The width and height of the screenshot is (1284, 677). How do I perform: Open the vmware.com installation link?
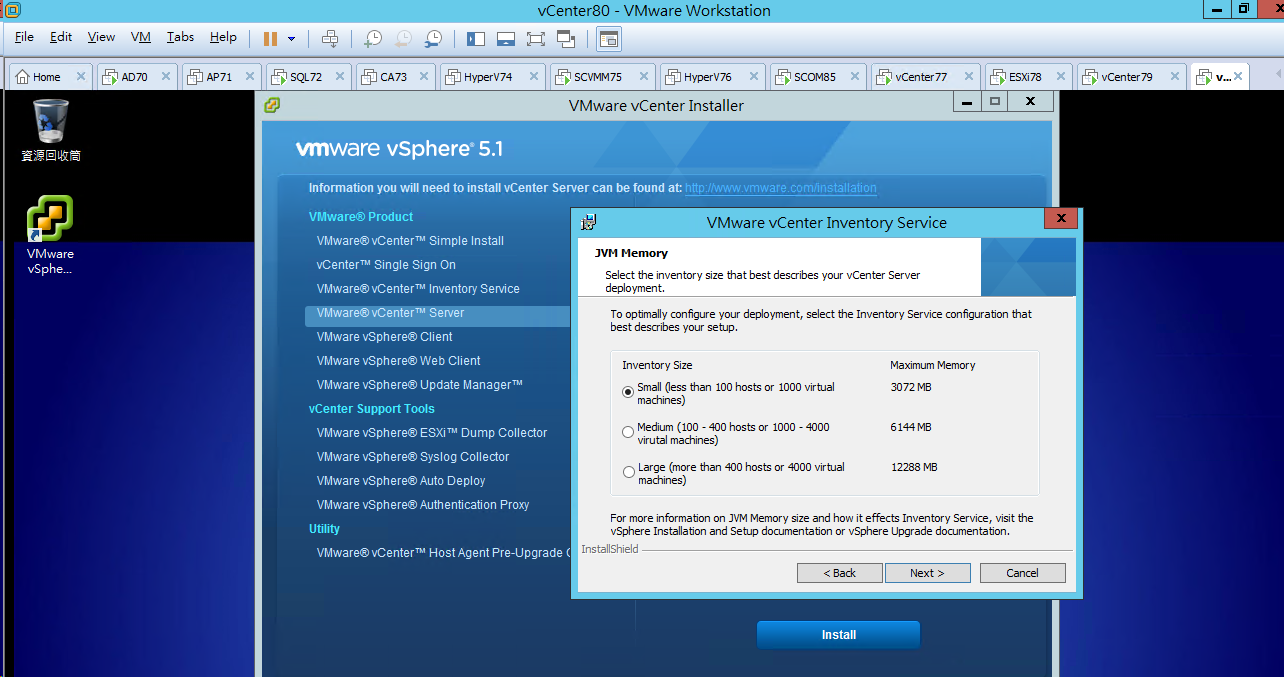781,188
